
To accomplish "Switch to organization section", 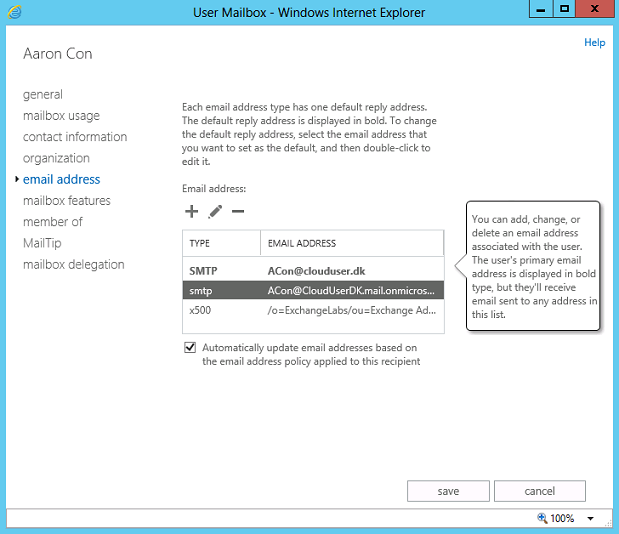I will click(x=56, y=158).
